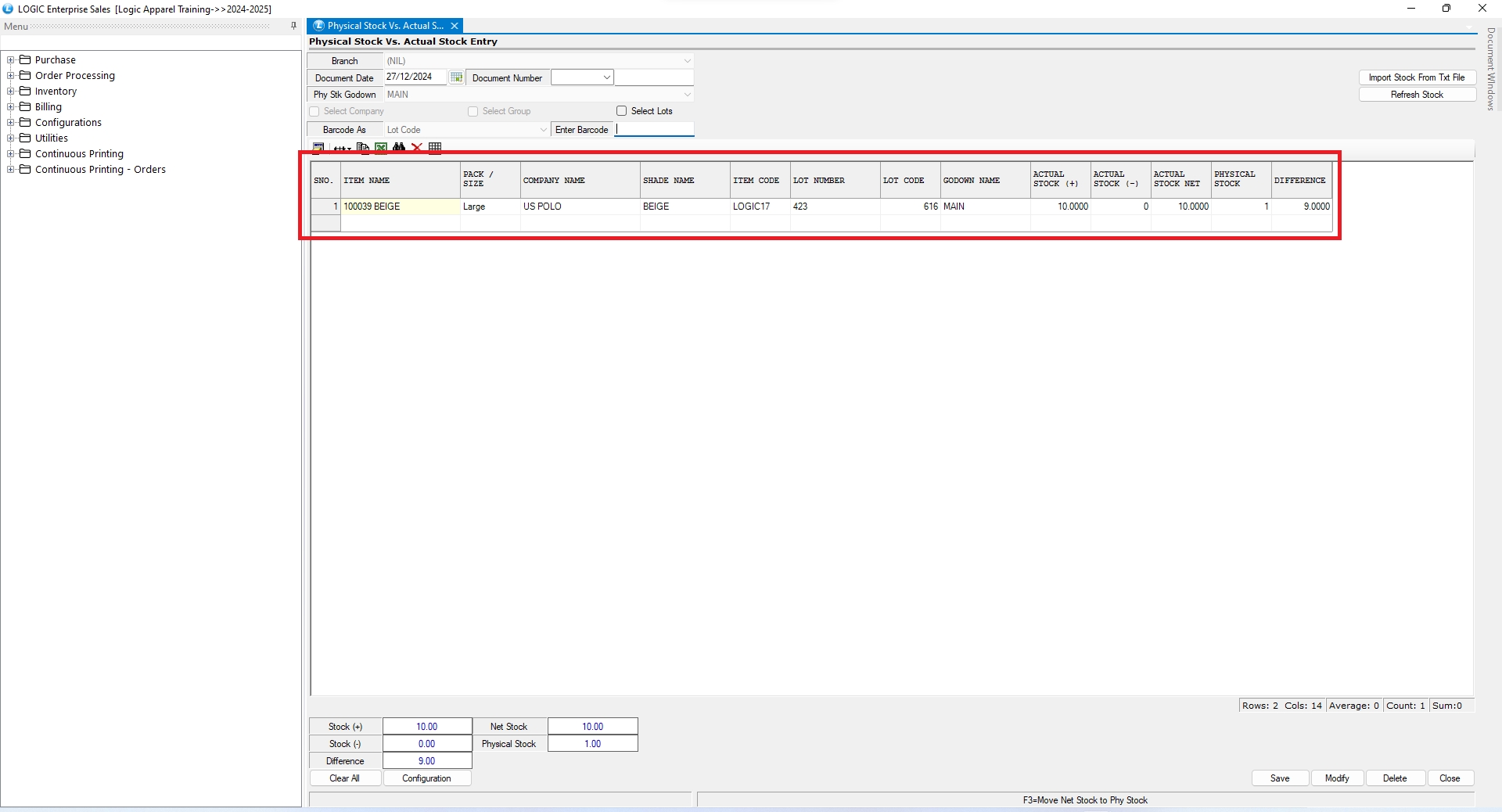
Task: Click the column width arrows icon
Action: (342, 148)
